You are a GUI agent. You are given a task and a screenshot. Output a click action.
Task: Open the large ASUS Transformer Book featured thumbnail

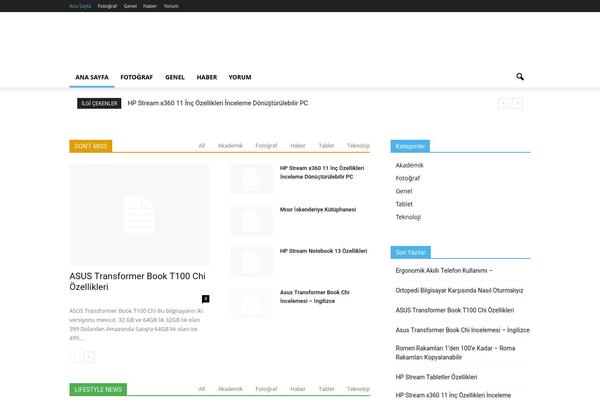[139, 214]
